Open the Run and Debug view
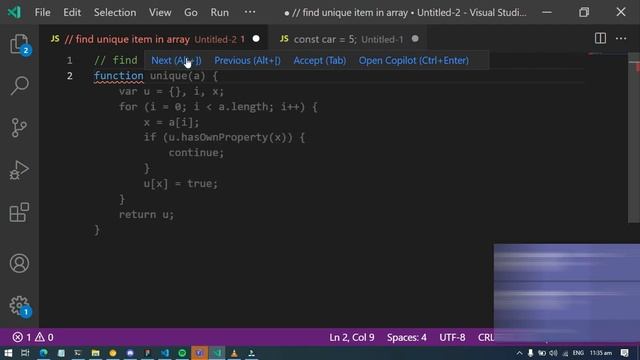Viewport: 640px width, 360px height. pos(19,170)
